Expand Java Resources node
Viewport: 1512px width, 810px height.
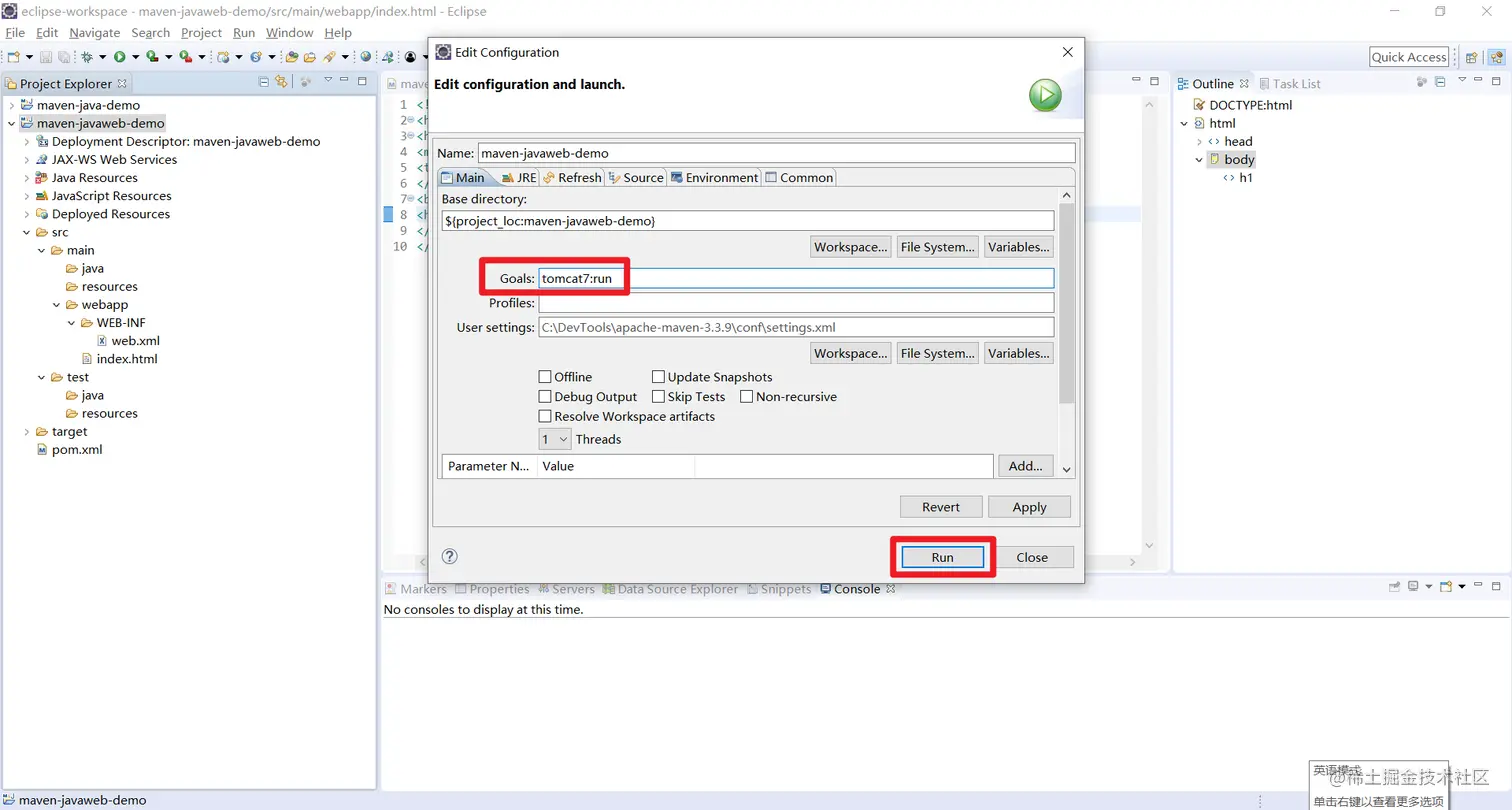(27, 178)
